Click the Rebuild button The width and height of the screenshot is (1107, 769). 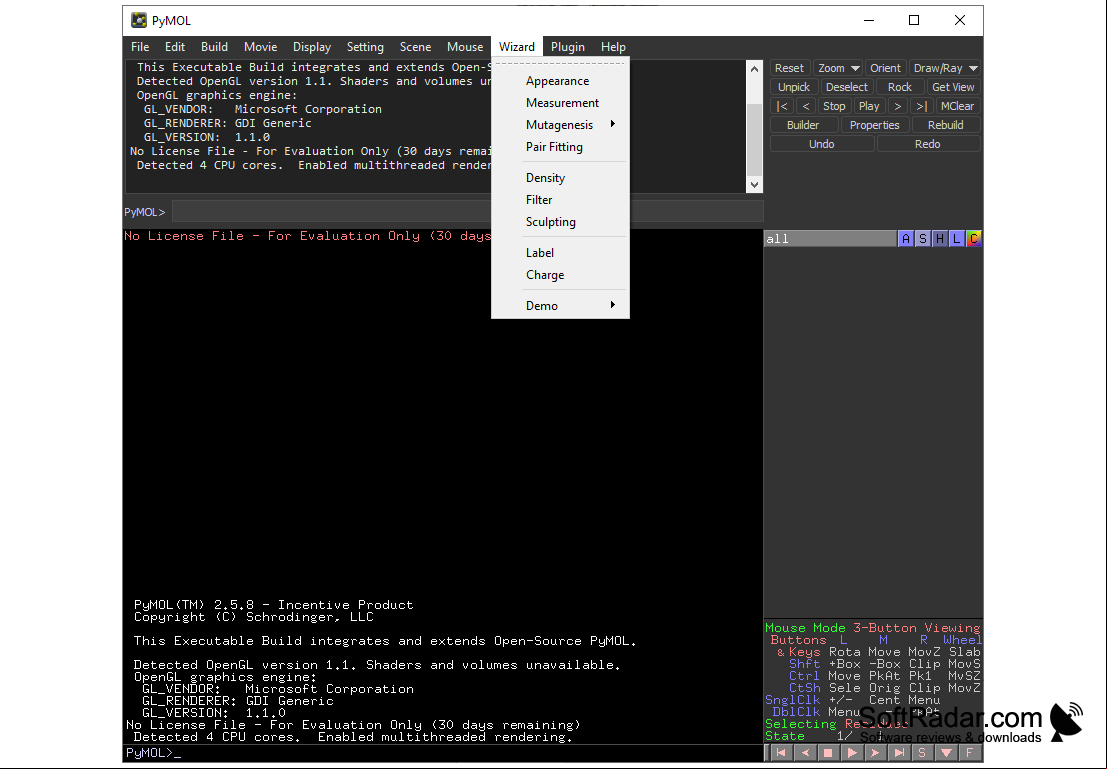pyautogui.click(x=945, y=125)
